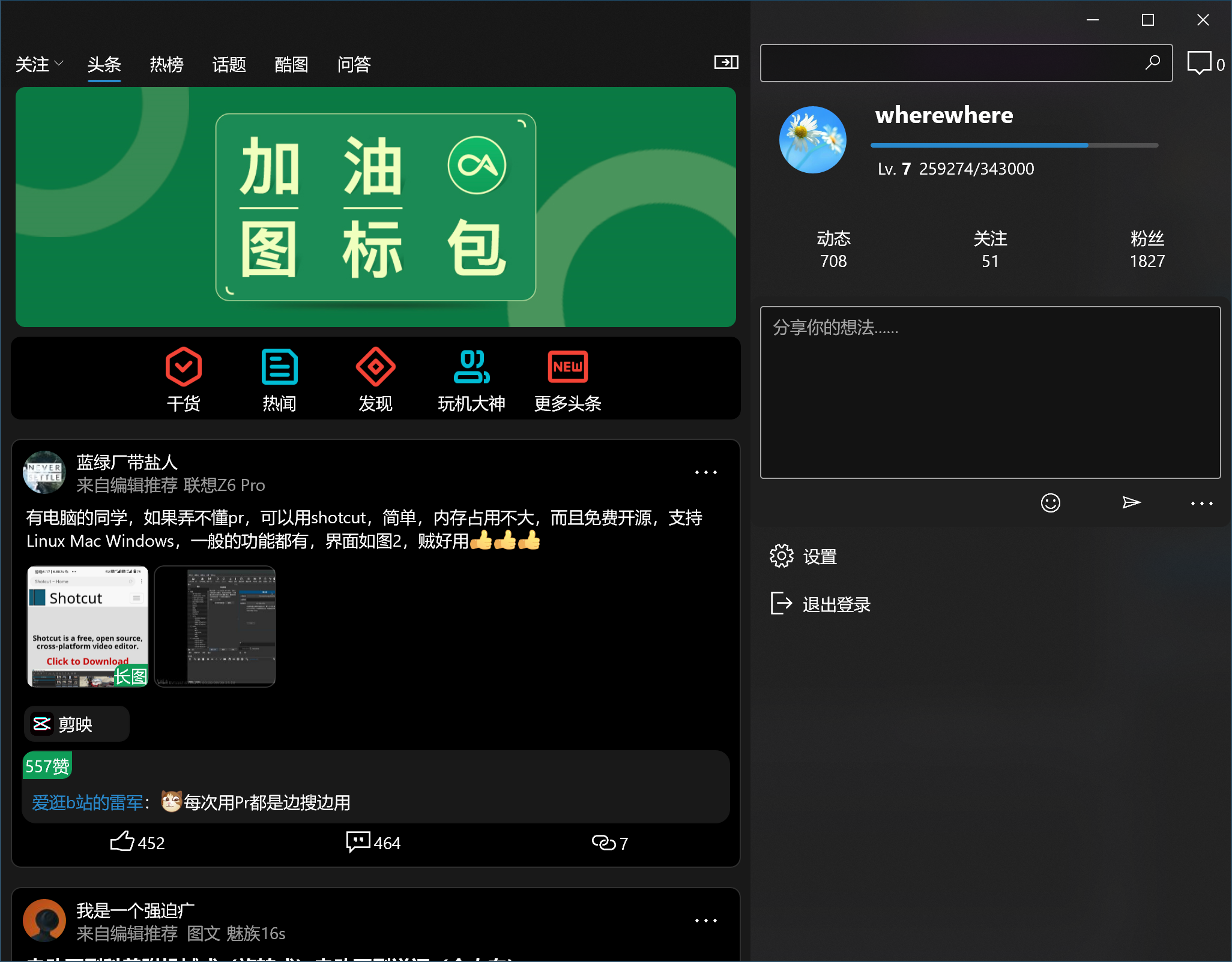Click the level progress bar
The height and width of the screenshot is (962, 1232).
pos(1014,145)
